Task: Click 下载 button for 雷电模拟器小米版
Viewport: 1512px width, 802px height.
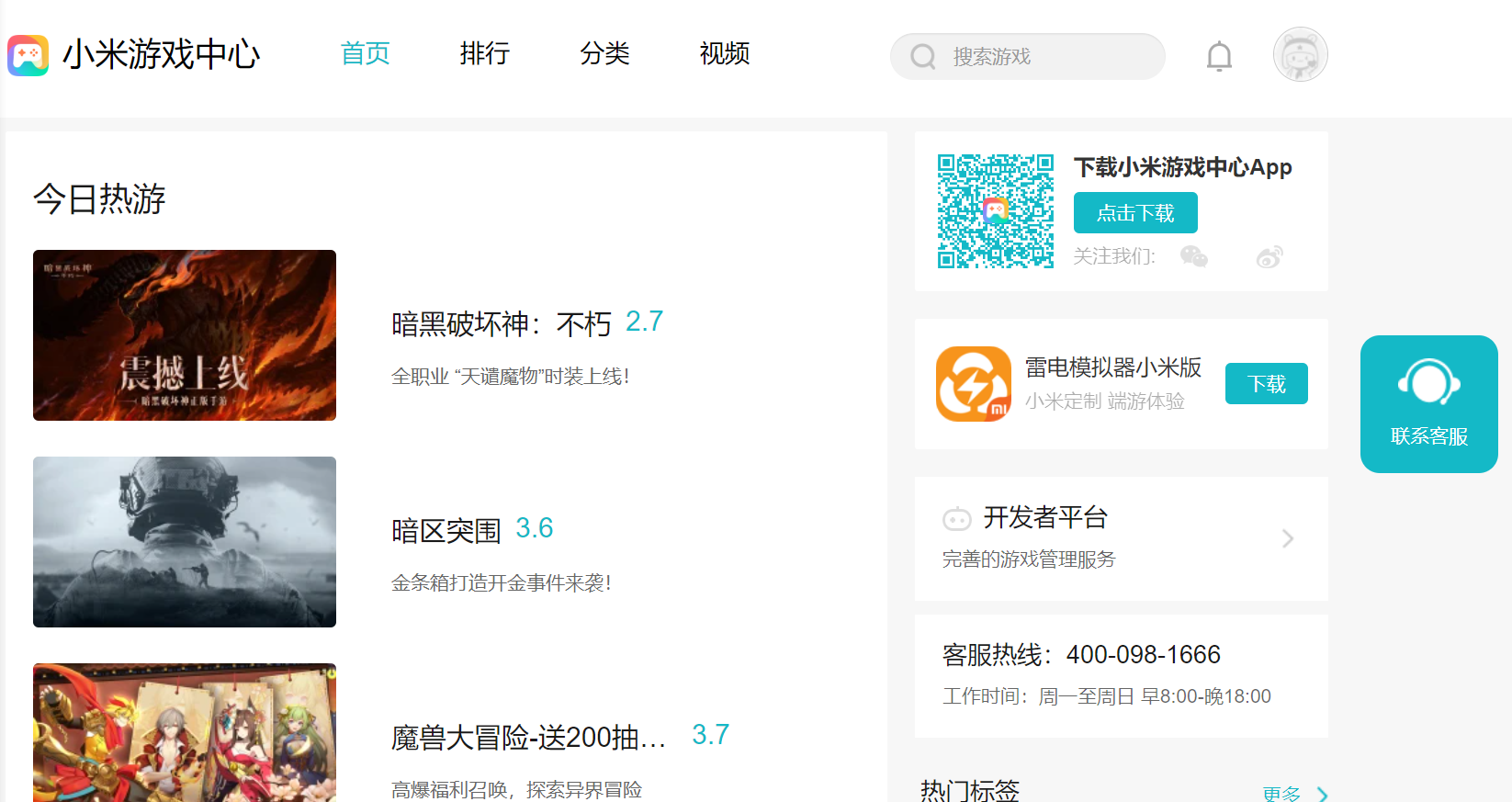Action: pos(1267,384)
